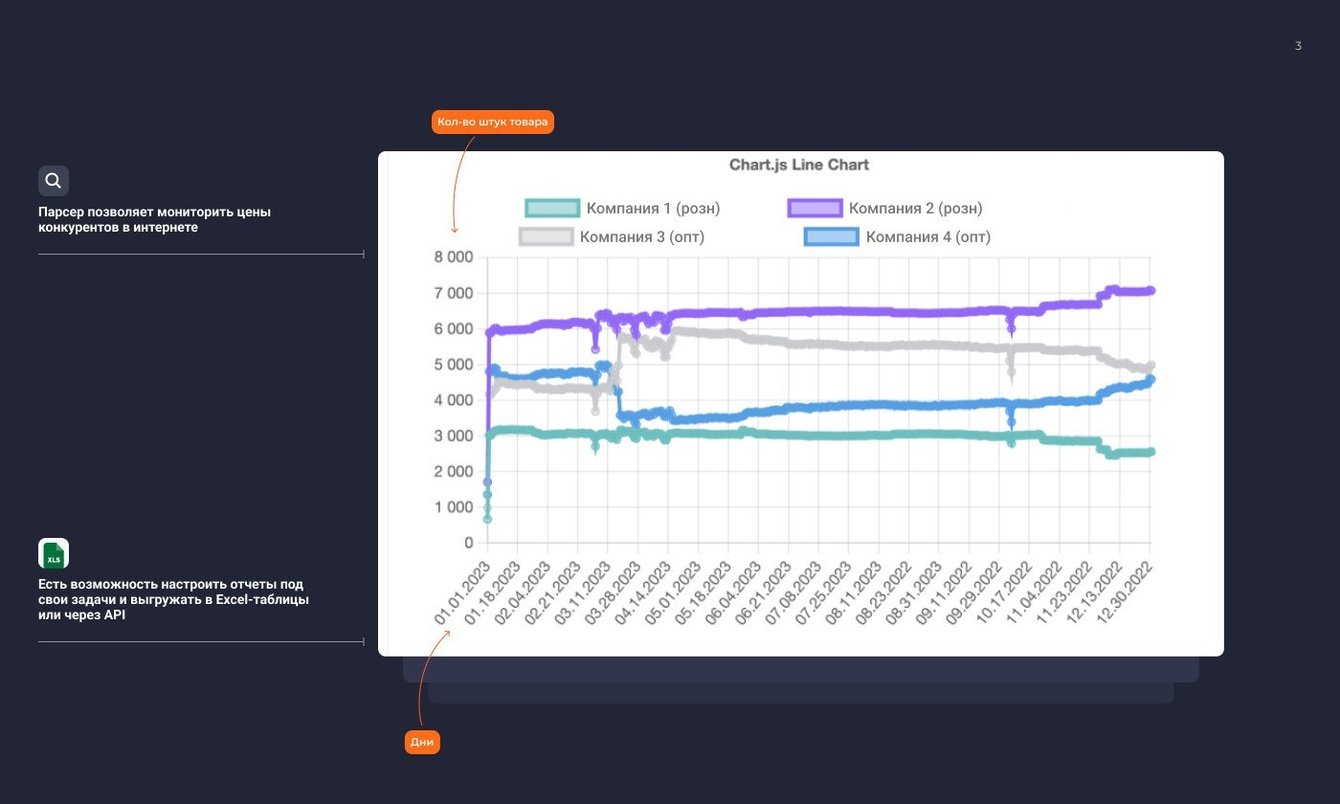Click the Excel reports description text
The width and height of the screenshot is (1340, 804).
(173, 599)
